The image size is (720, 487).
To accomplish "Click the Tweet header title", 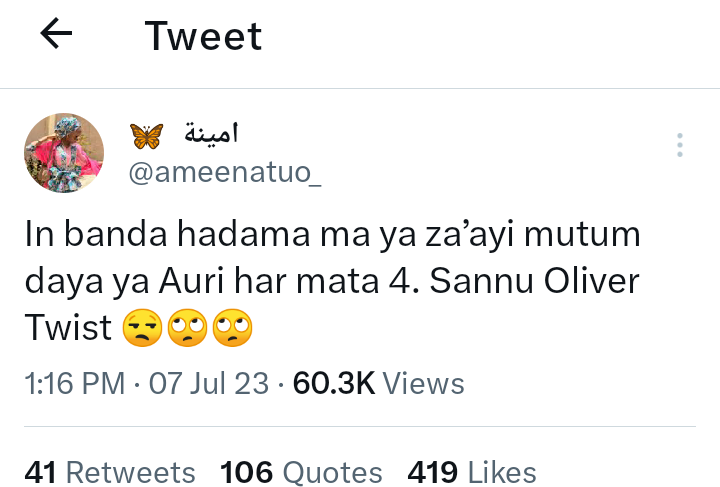I will (x=203, y=37).
